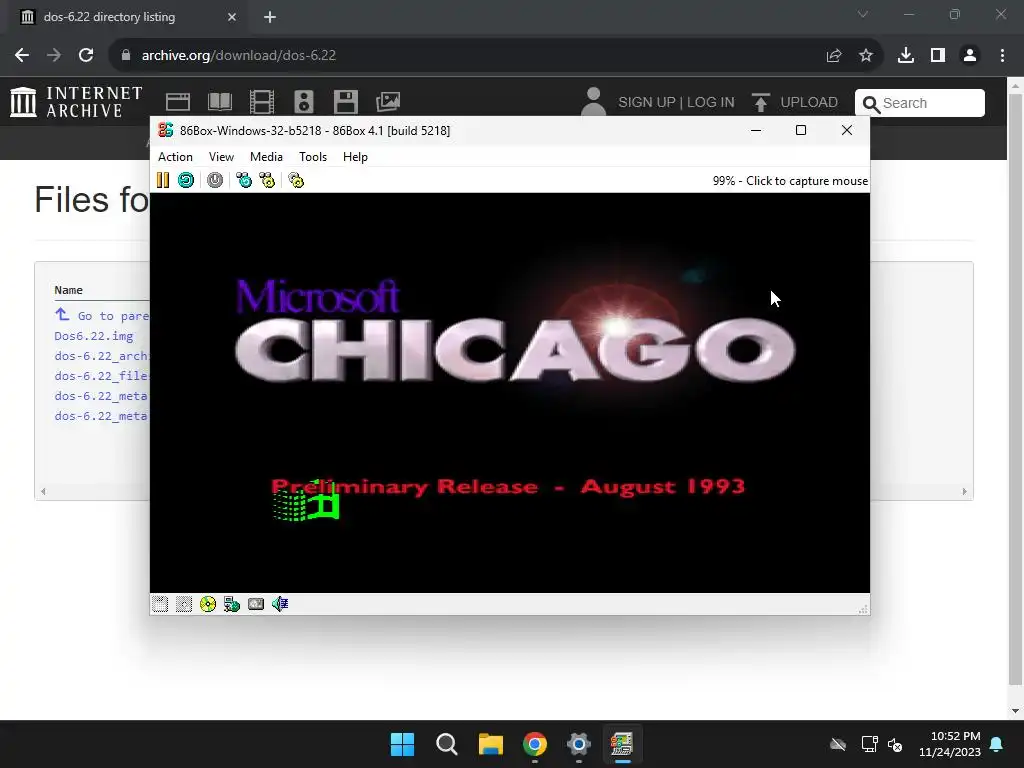Go back in Chrome
The width and height of the screenshot is (1024, 768).
[x=22, y=56]
